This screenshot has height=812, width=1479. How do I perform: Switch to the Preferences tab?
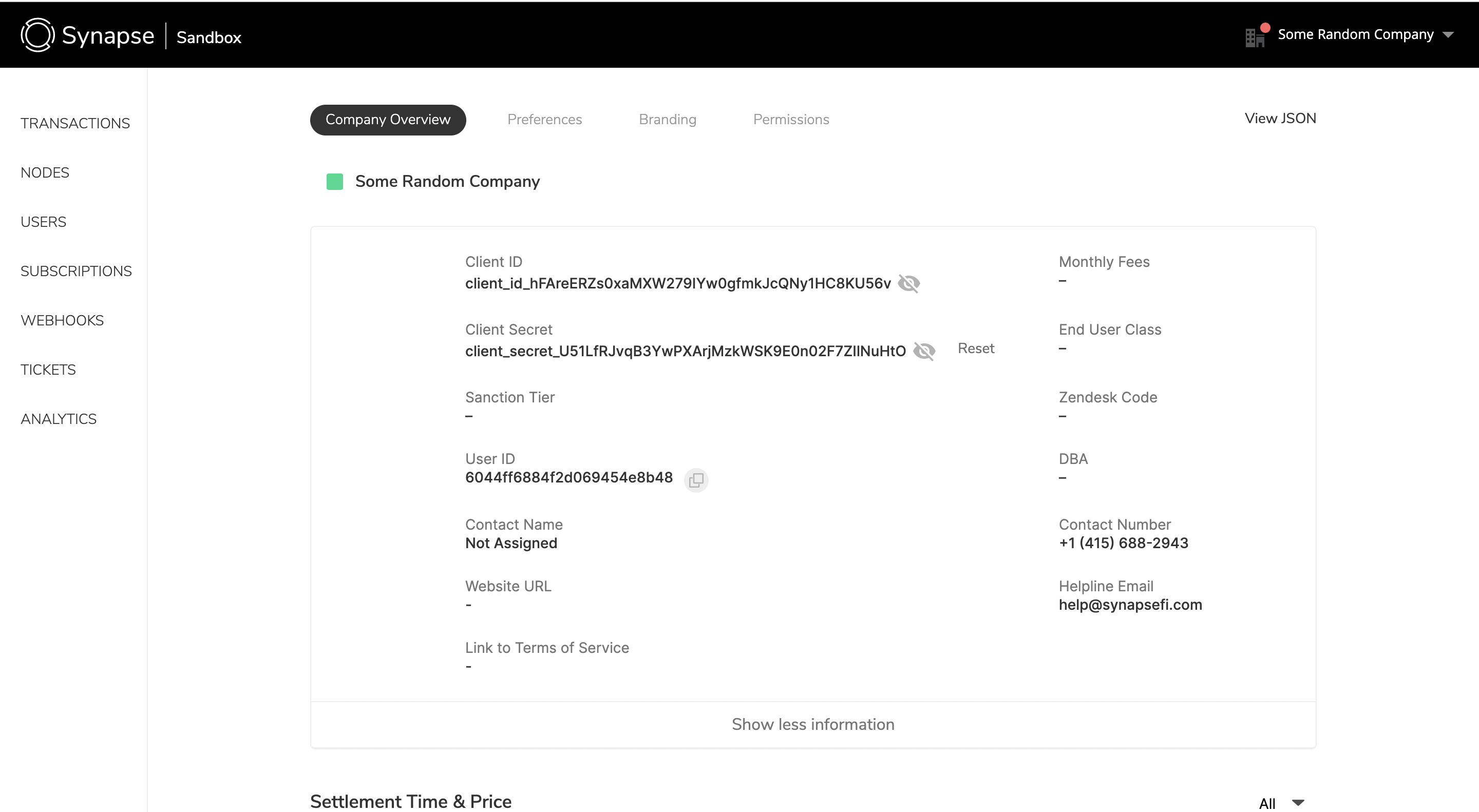click(544, 120)
